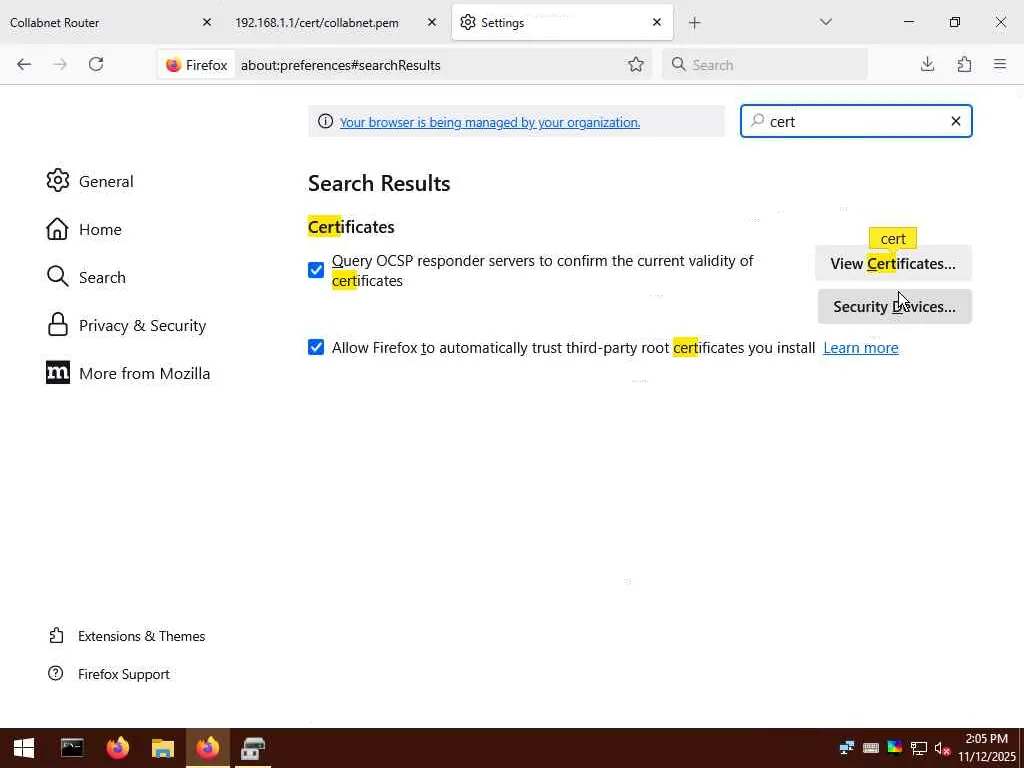Close the collabnet.pem tab

click(432, 22)
